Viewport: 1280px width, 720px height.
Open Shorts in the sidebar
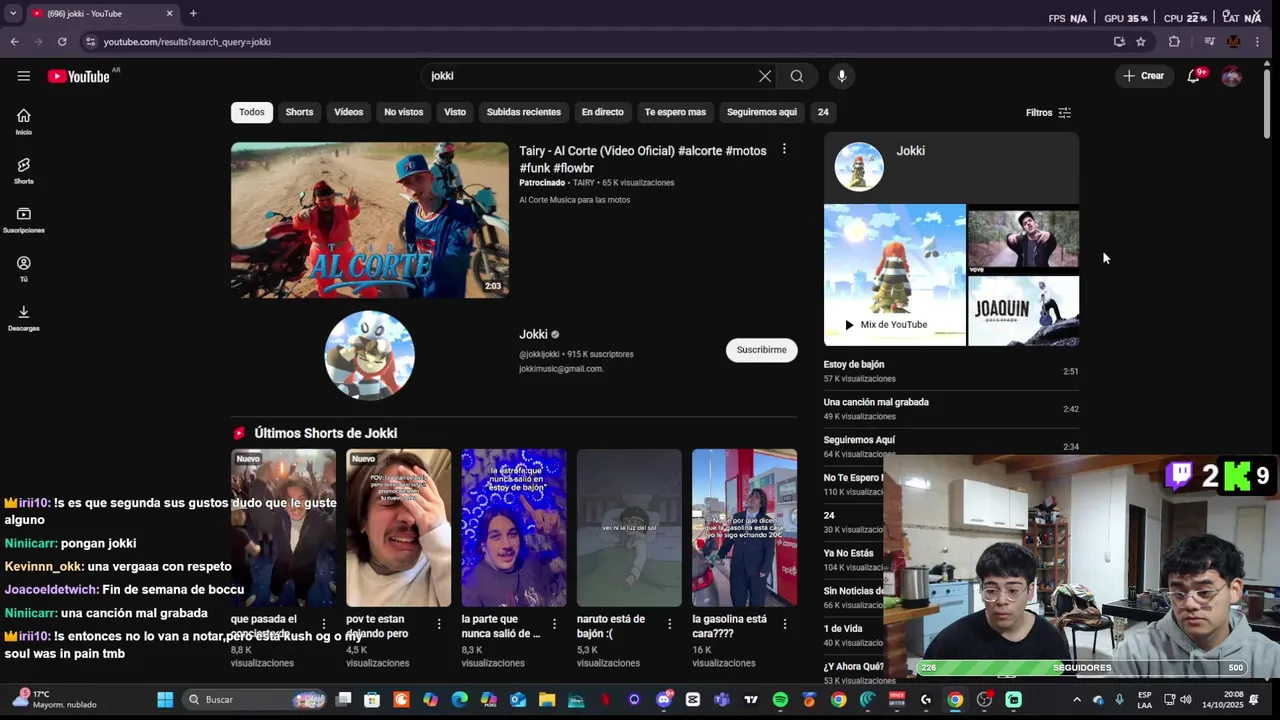pyautogui.click(x=23, y=171)
